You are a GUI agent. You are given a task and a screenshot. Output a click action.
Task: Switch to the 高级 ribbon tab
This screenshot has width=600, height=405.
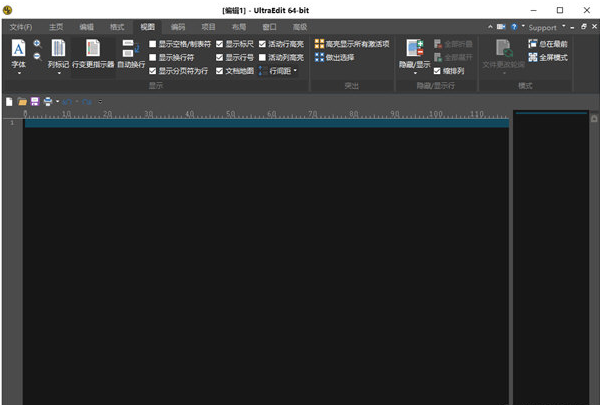coord(300,27)
